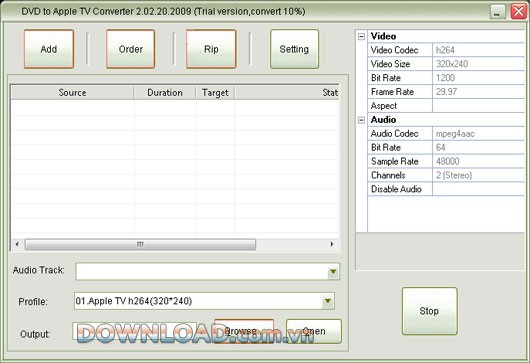Click the Aspect property label
The width and height of the screenshot is (530, 363).
384,106
